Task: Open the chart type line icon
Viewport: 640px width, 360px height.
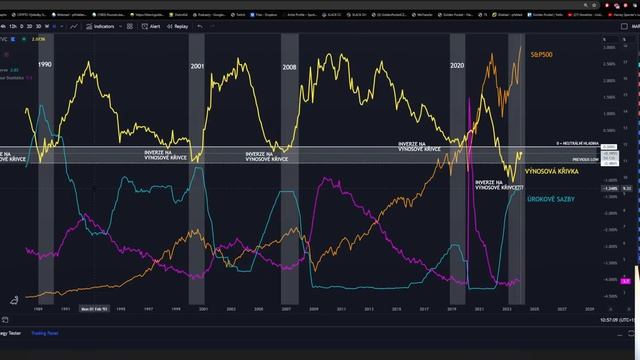Action: (x=74, y=26)
